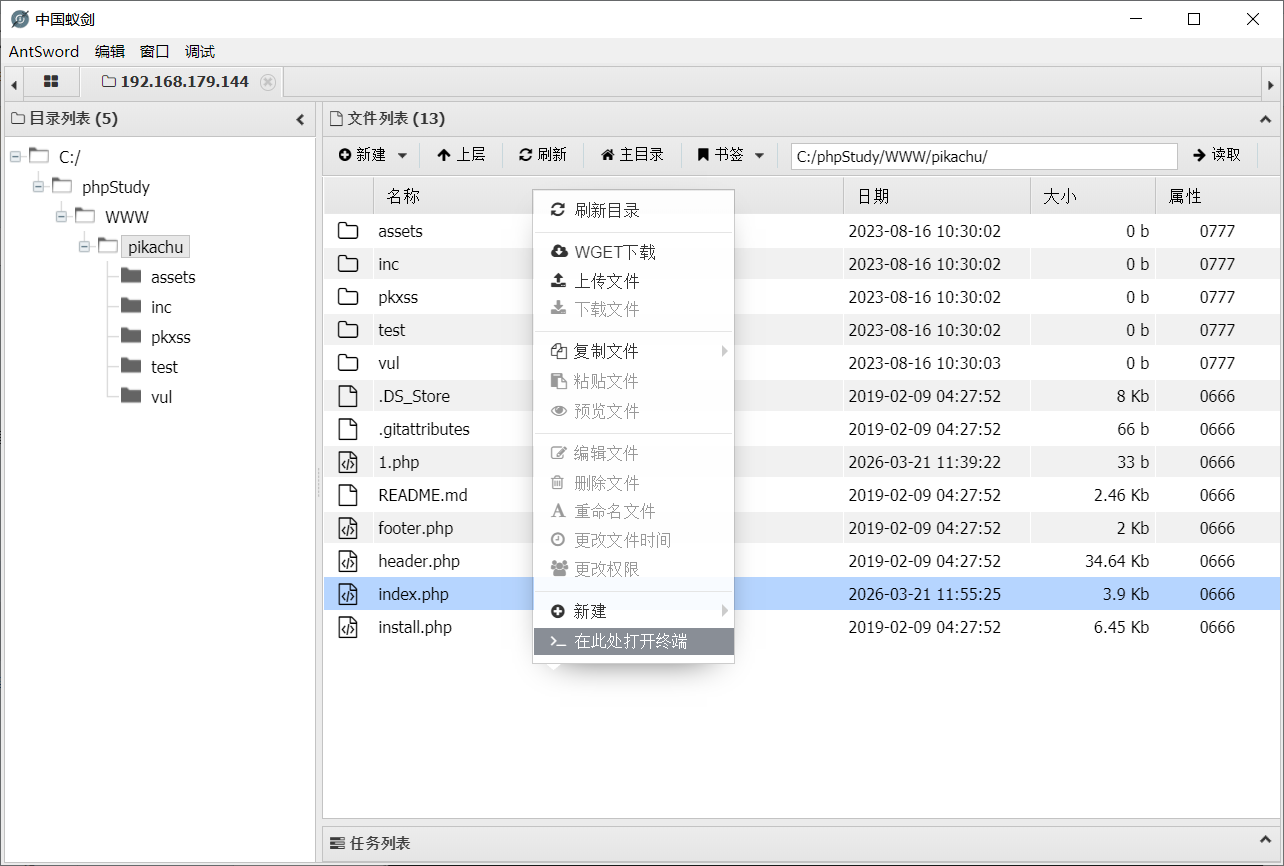Viewport: 1284px width, 866px height.
Task: Collapse the WWW tree node
Action: coord(62,217)
